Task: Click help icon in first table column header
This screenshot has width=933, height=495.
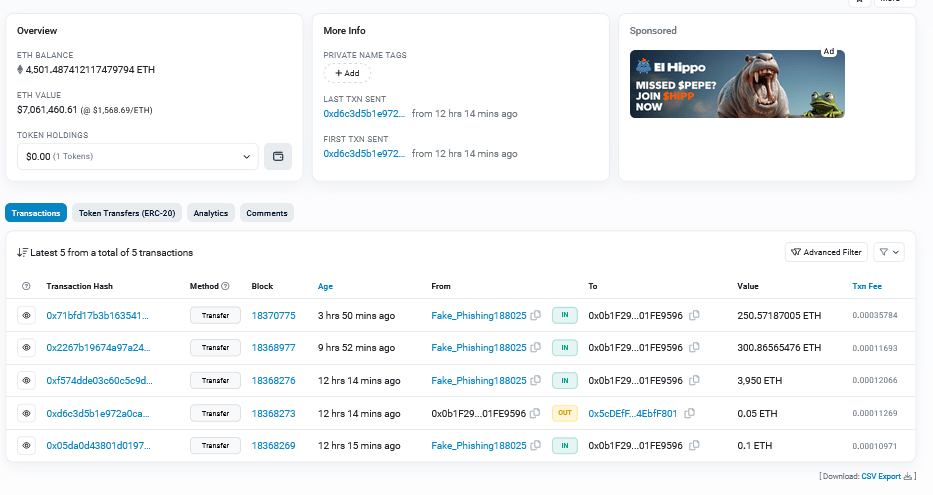Action: (26, 287)
